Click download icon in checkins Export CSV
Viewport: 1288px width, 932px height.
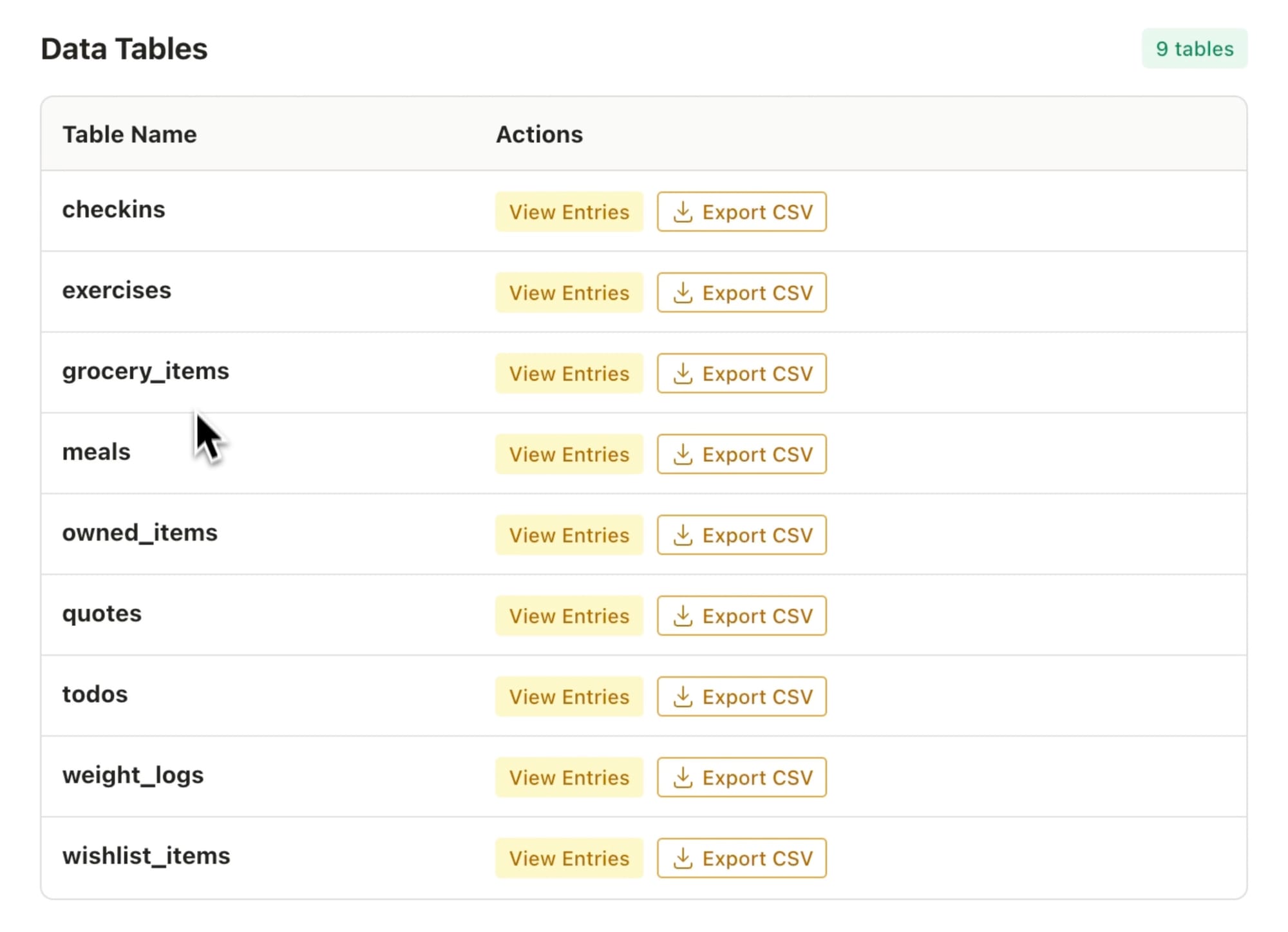coord(683,212)
